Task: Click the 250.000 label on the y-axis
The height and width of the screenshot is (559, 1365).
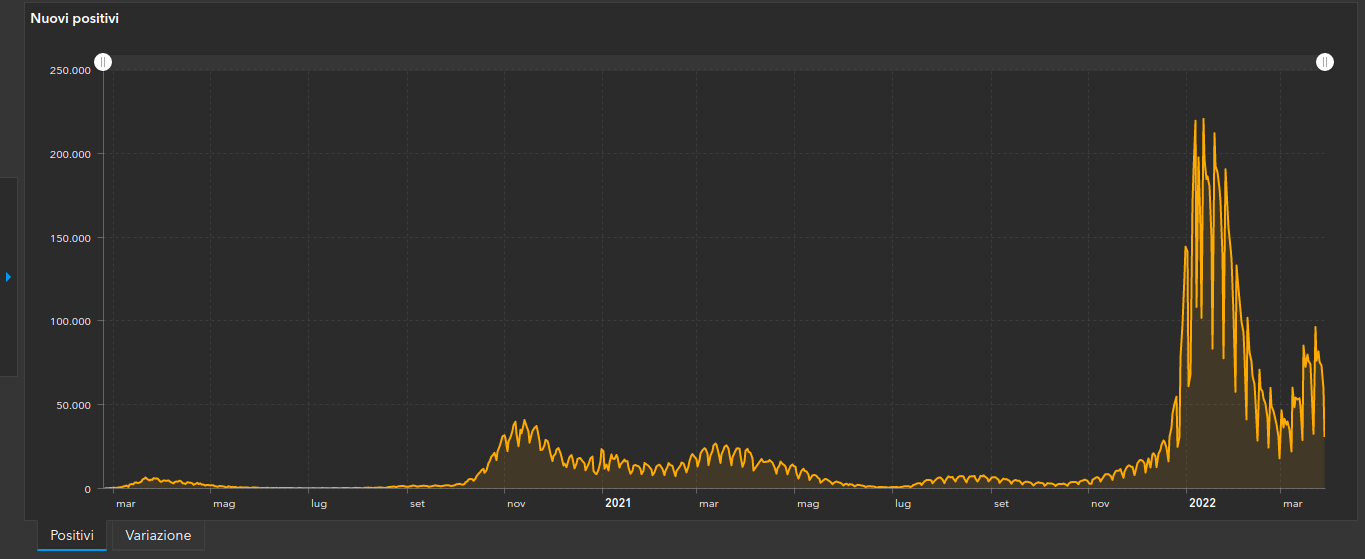Action: click(70, 70)
